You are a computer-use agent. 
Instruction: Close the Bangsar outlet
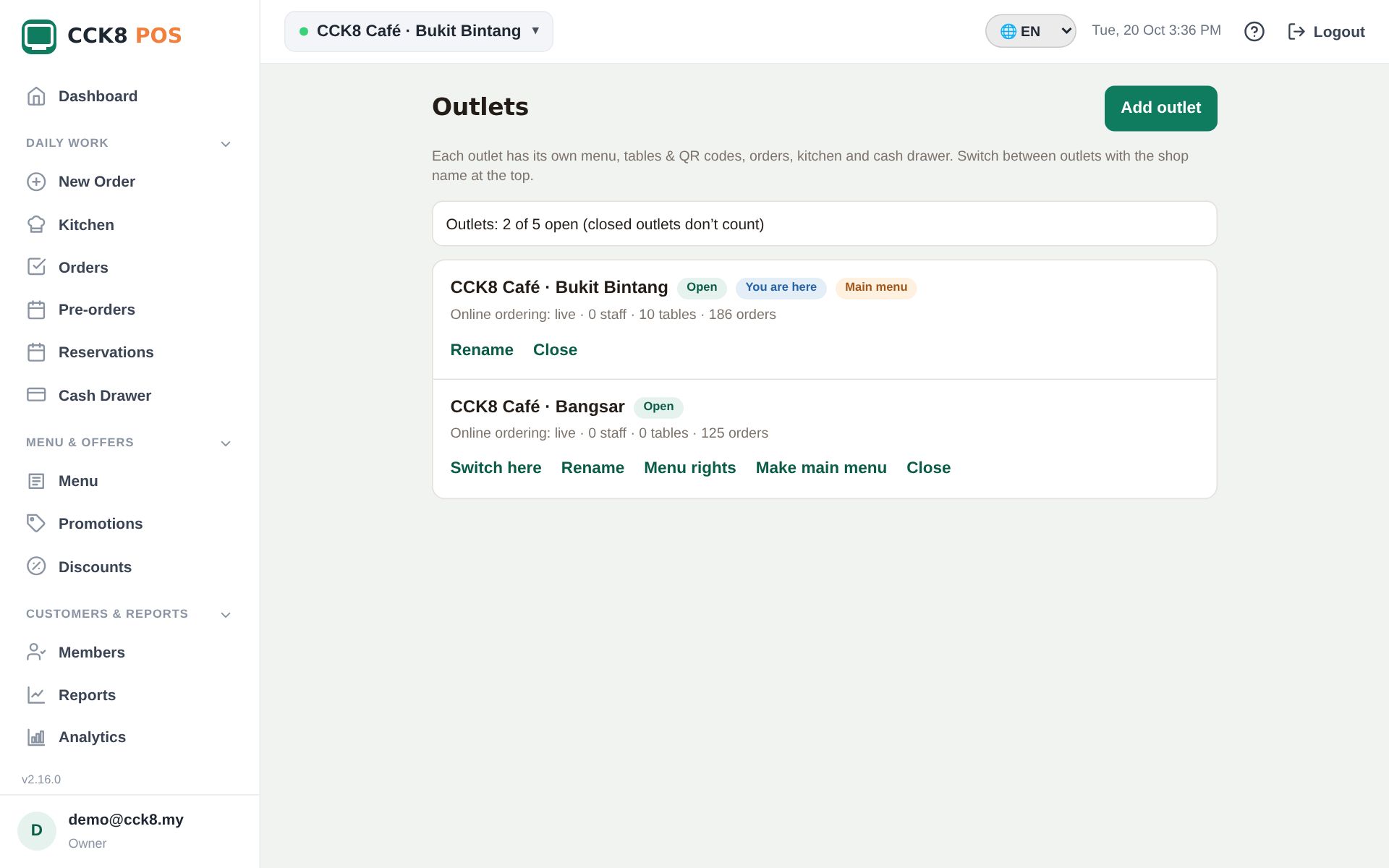tap(928, 468)
